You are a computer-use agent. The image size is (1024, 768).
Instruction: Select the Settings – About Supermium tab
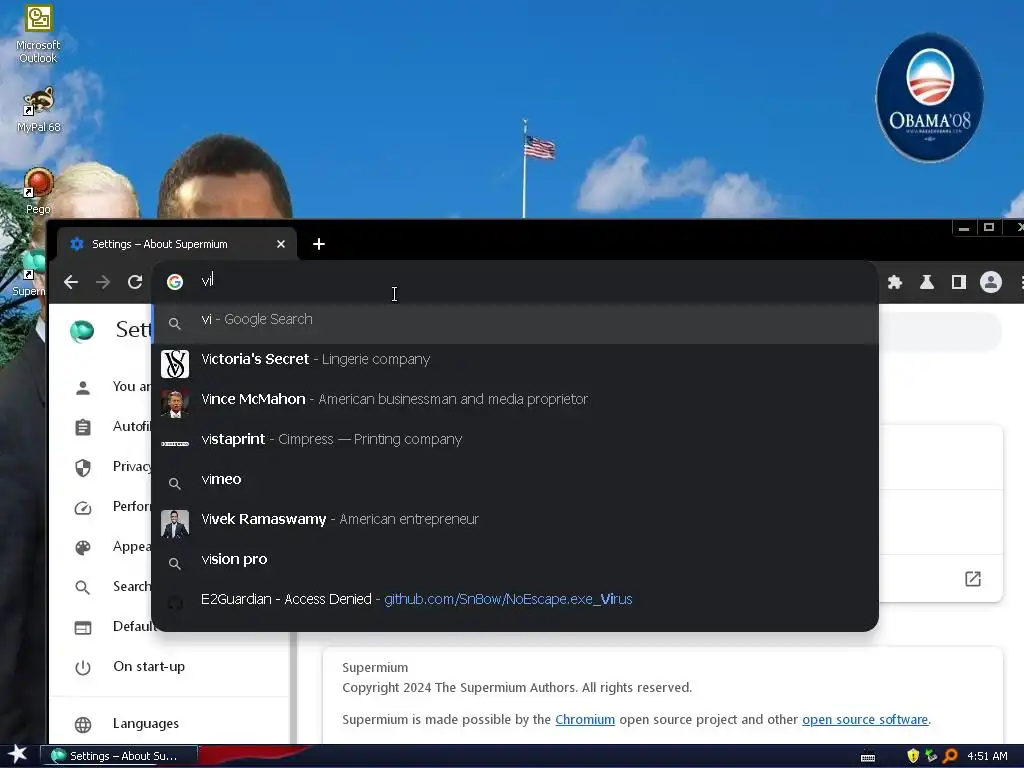176,244
